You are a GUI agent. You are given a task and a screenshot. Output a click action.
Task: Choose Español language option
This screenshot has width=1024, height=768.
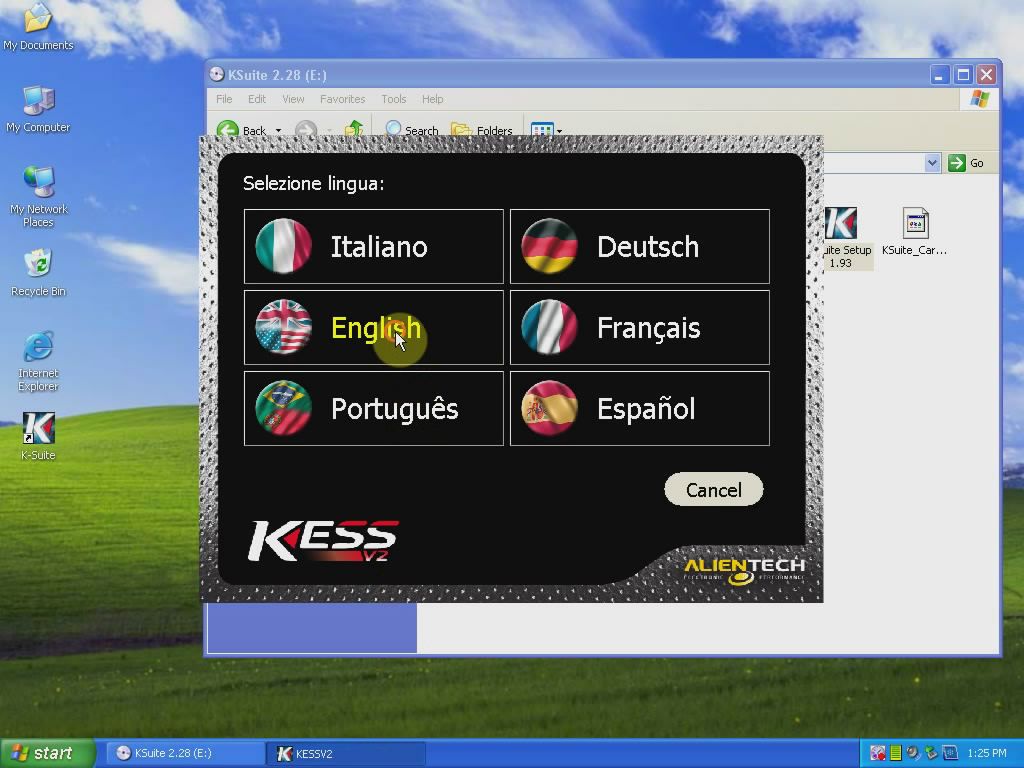coord(639,408)
